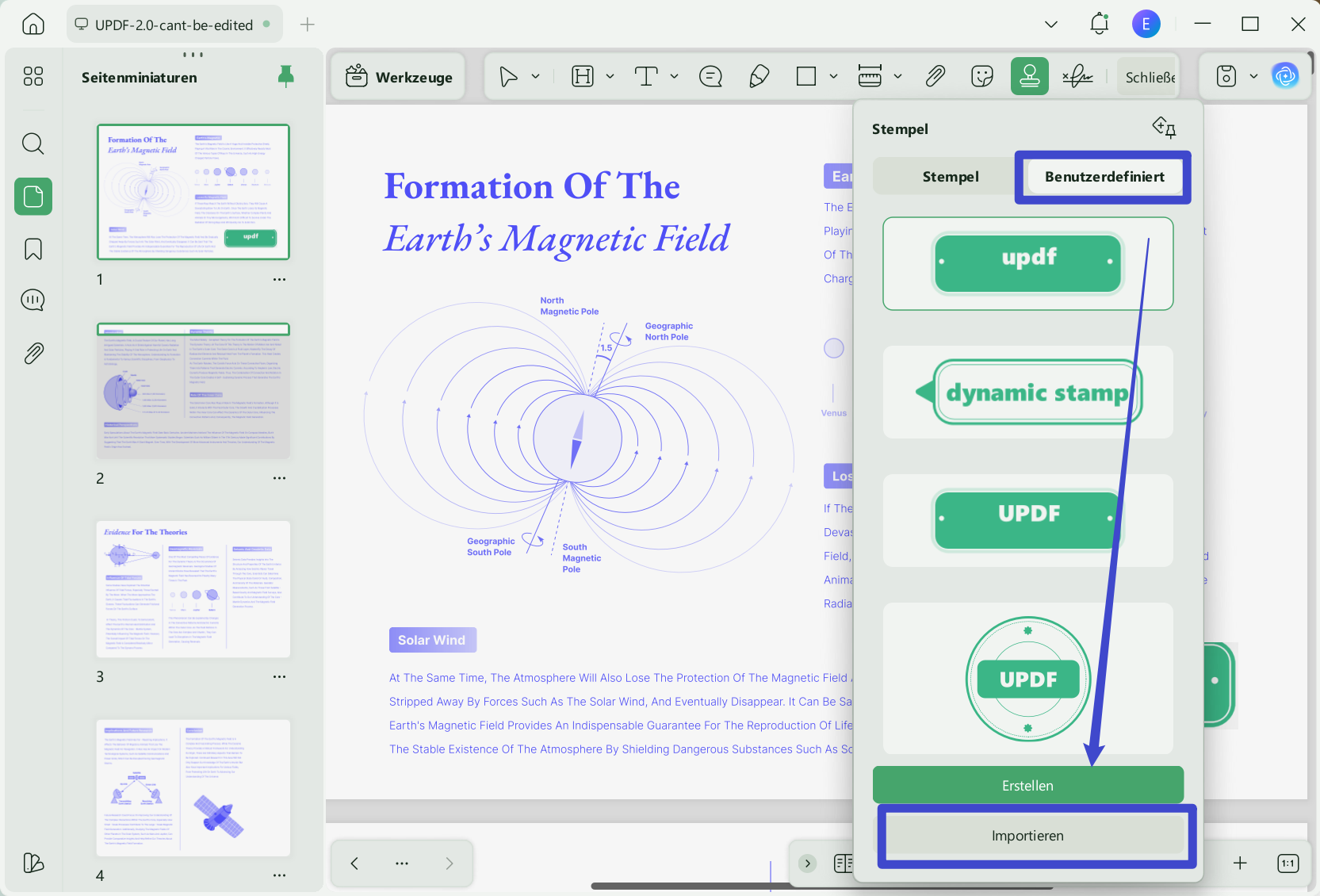Open notifications bell

coord(1099,24)
